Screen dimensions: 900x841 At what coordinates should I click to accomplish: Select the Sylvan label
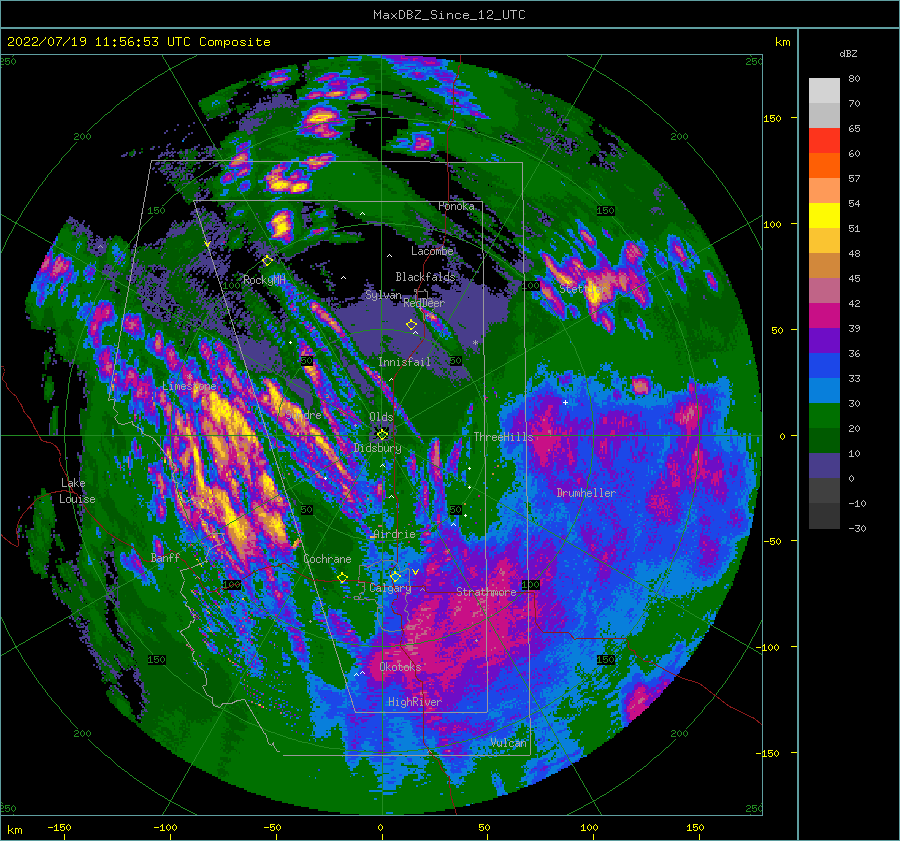pos(383,295)
